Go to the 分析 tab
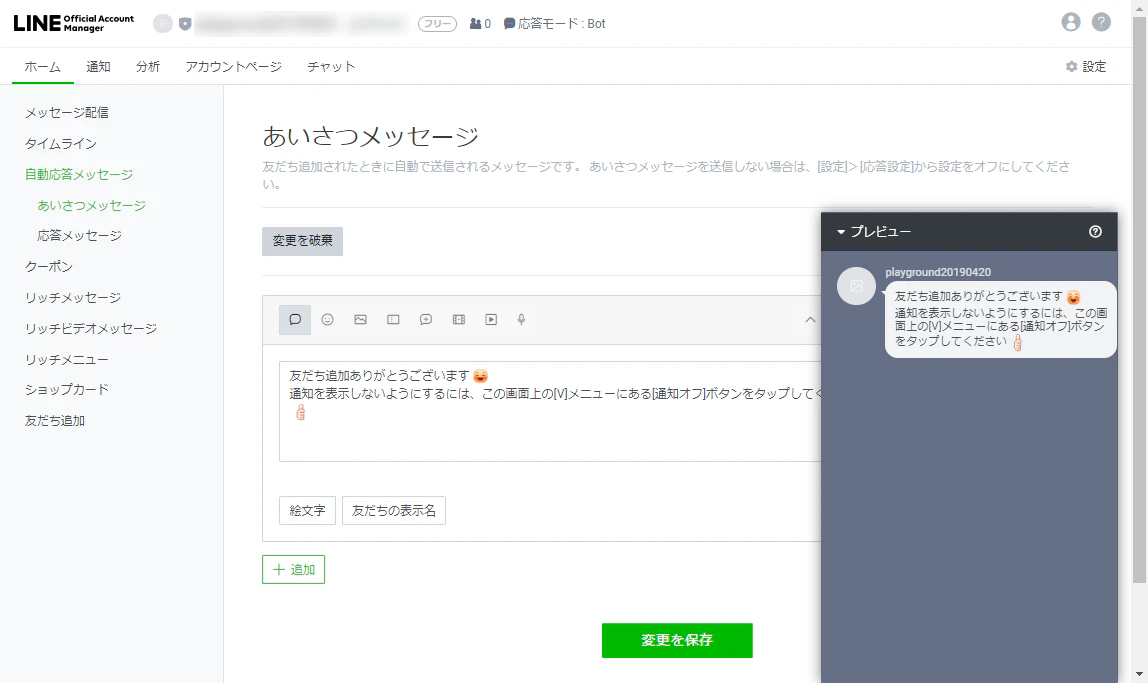This screenshot has height=683, width=1148. 148,67
